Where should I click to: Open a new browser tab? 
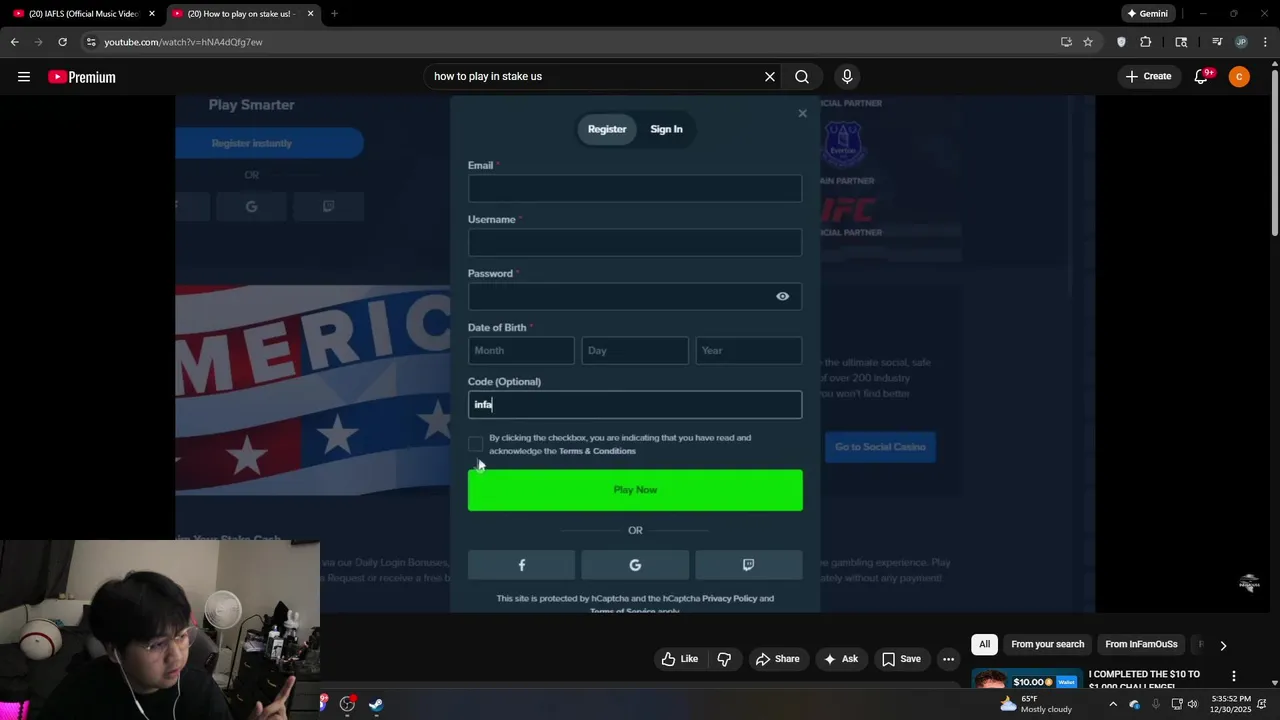[x=334, y=14]
